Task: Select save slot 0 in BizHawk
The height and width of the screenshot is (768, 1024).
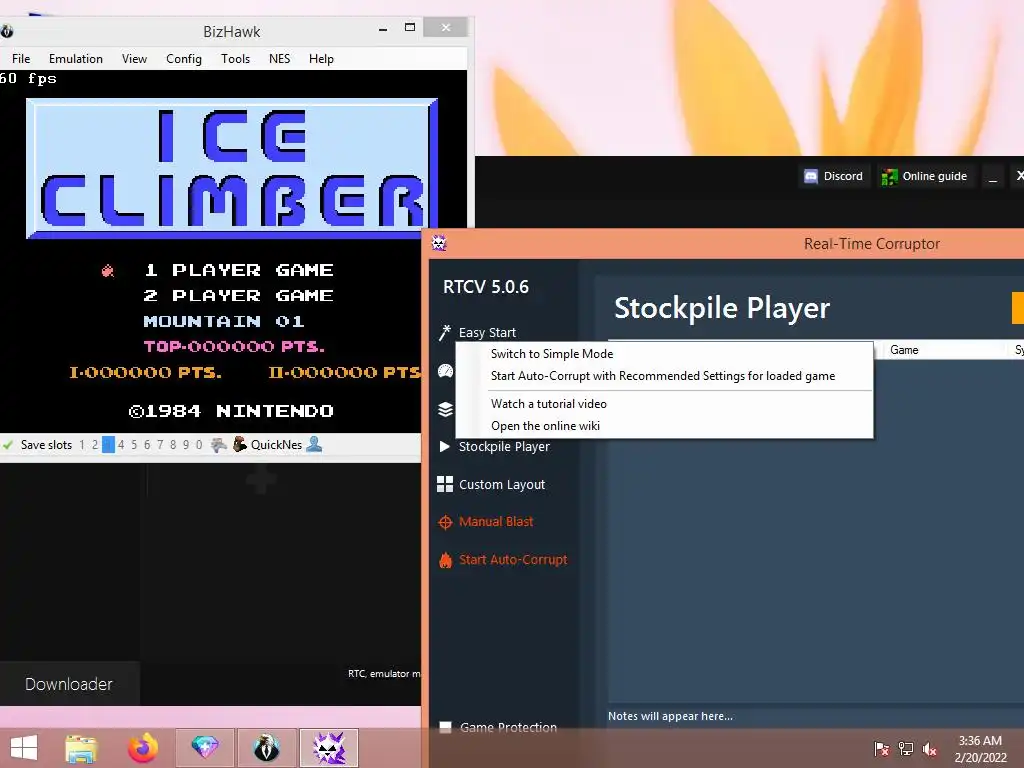Action: pyautogui.click(x=199, y=445)
